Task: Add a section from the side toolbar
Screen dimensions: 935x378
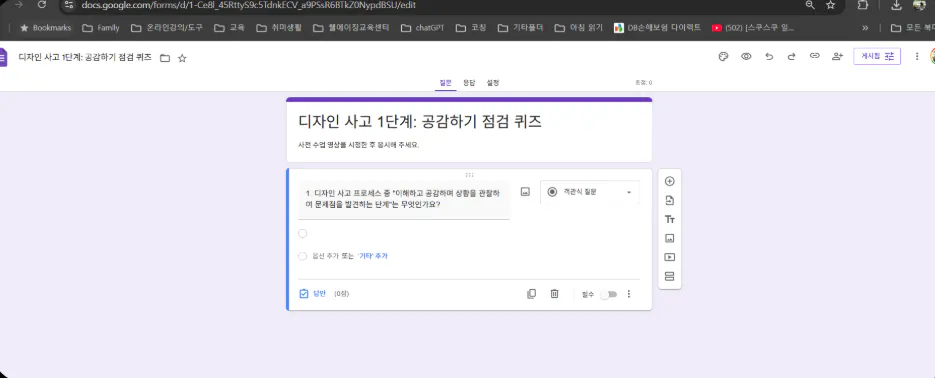Action: 670,277
